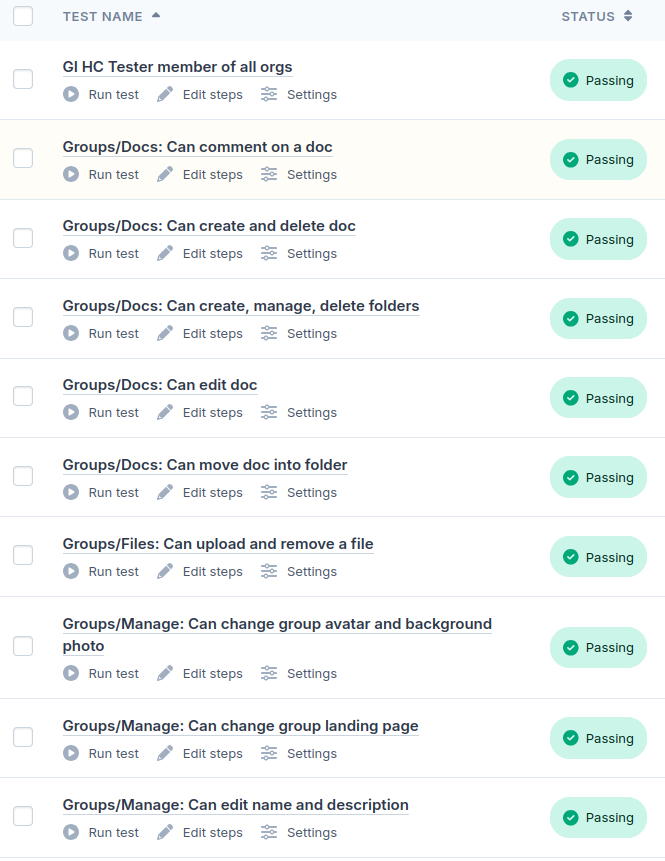The image size is (665, 861).
Task: Click the play icon for Can create and delete doc
Action: tap(71, 253)
